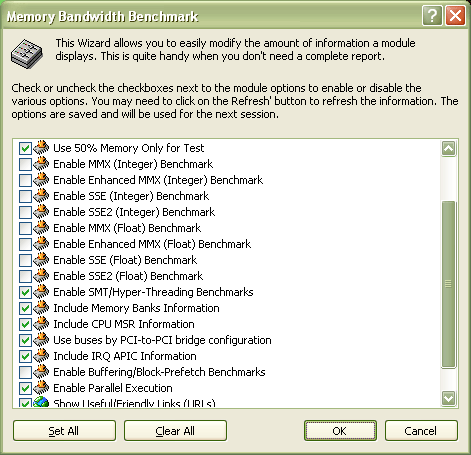Enable the MMX (Integer) Benchmark checkbox
This screenshot has width=471, height=455.
click(25, 164)
